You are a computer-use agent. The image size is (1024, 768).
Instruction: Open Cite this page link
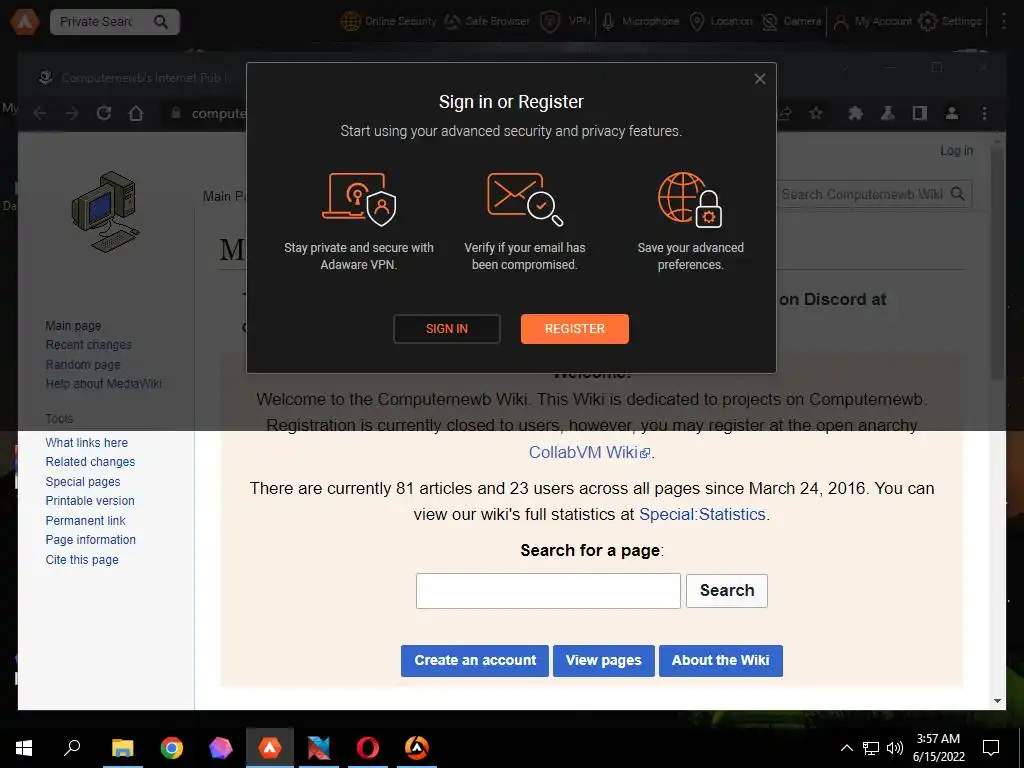(82, 560)
